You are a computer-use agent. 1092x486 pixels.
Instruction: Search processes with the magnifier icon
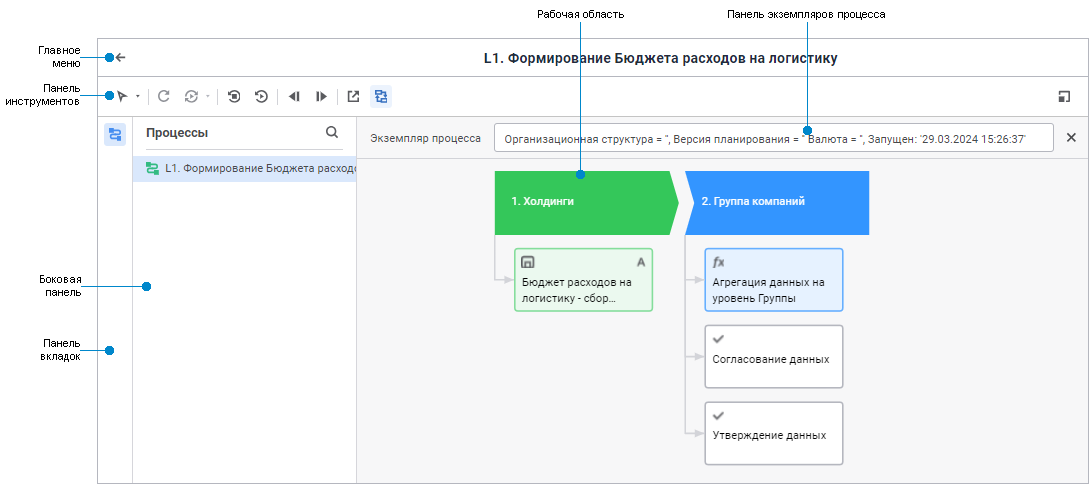click(332, 132)
